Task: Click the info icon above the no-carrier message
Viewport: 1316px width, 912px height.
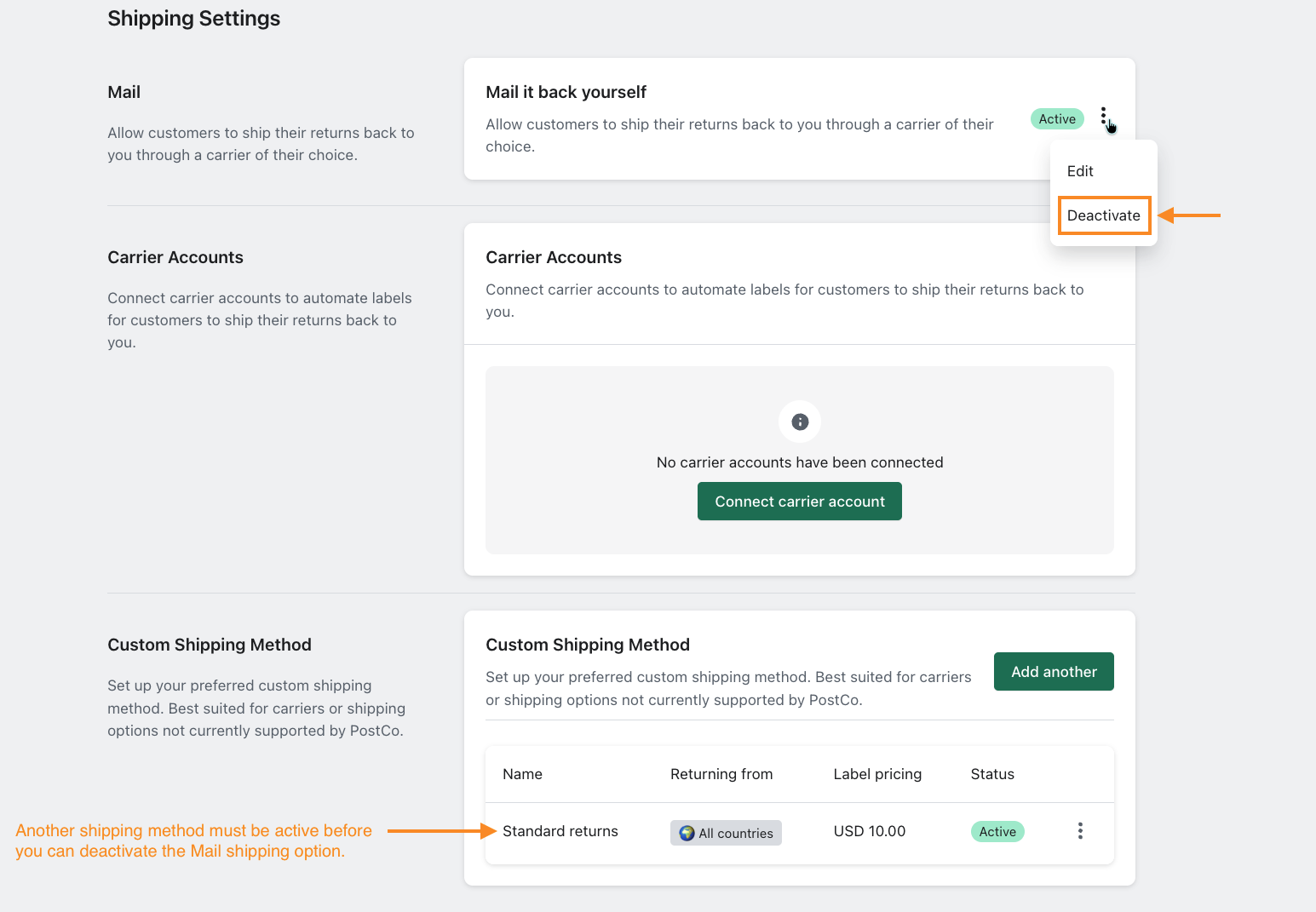Action: (800, 422)
